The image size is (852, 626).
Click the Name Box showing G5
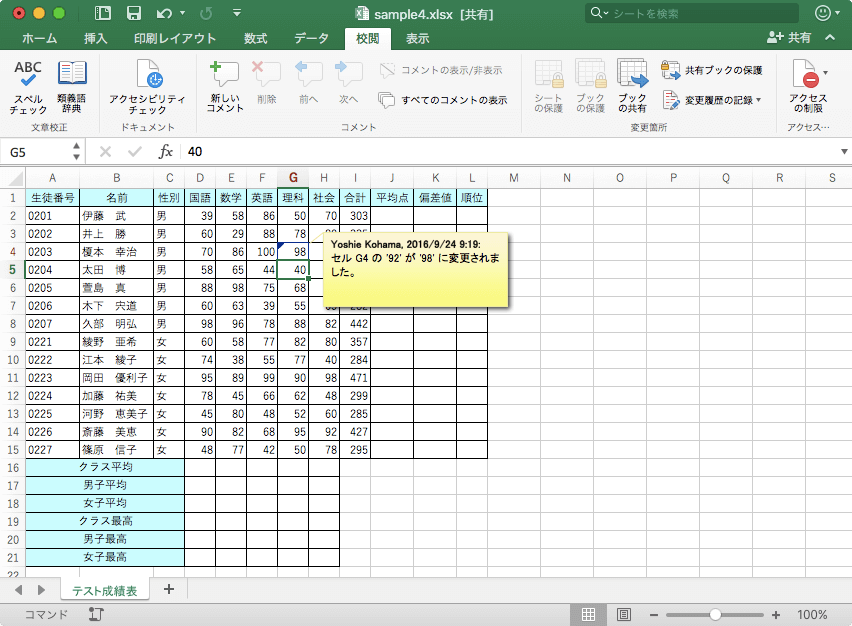(x=36, y=152)
